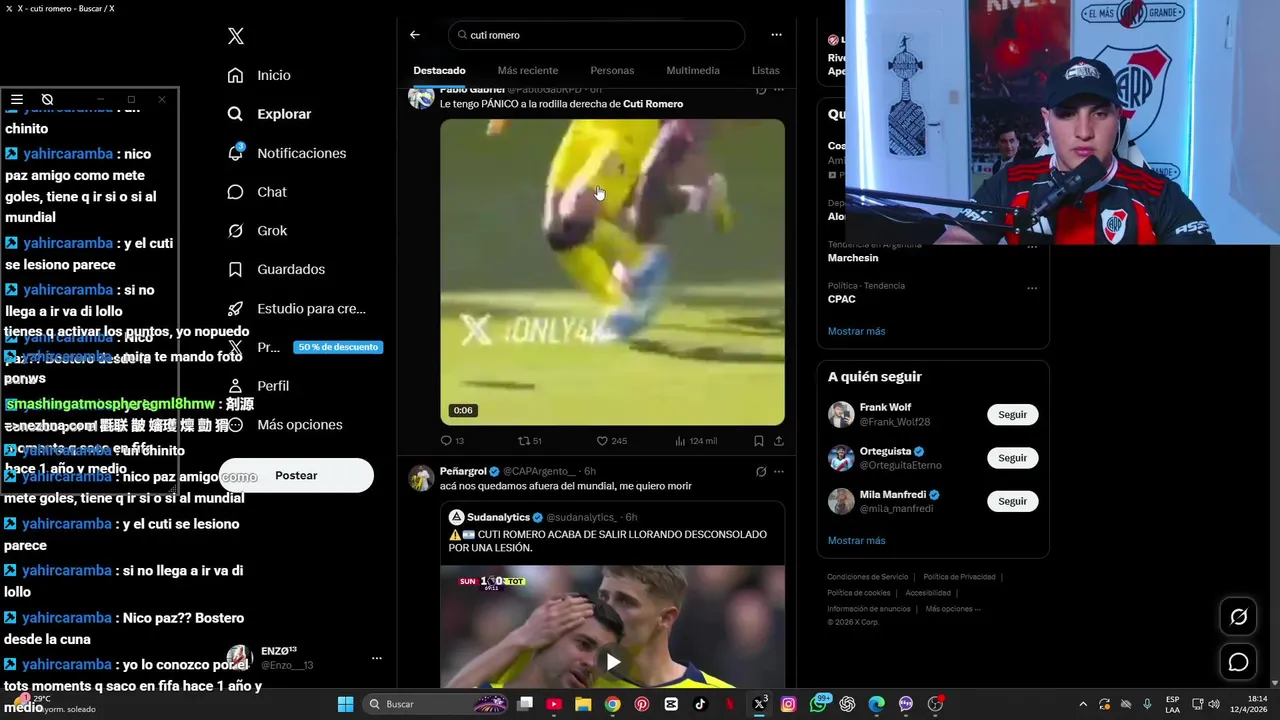Screen dimensions: 1280x720
Task: Share the Pablo Gabriel post
Action: point(779,441)
